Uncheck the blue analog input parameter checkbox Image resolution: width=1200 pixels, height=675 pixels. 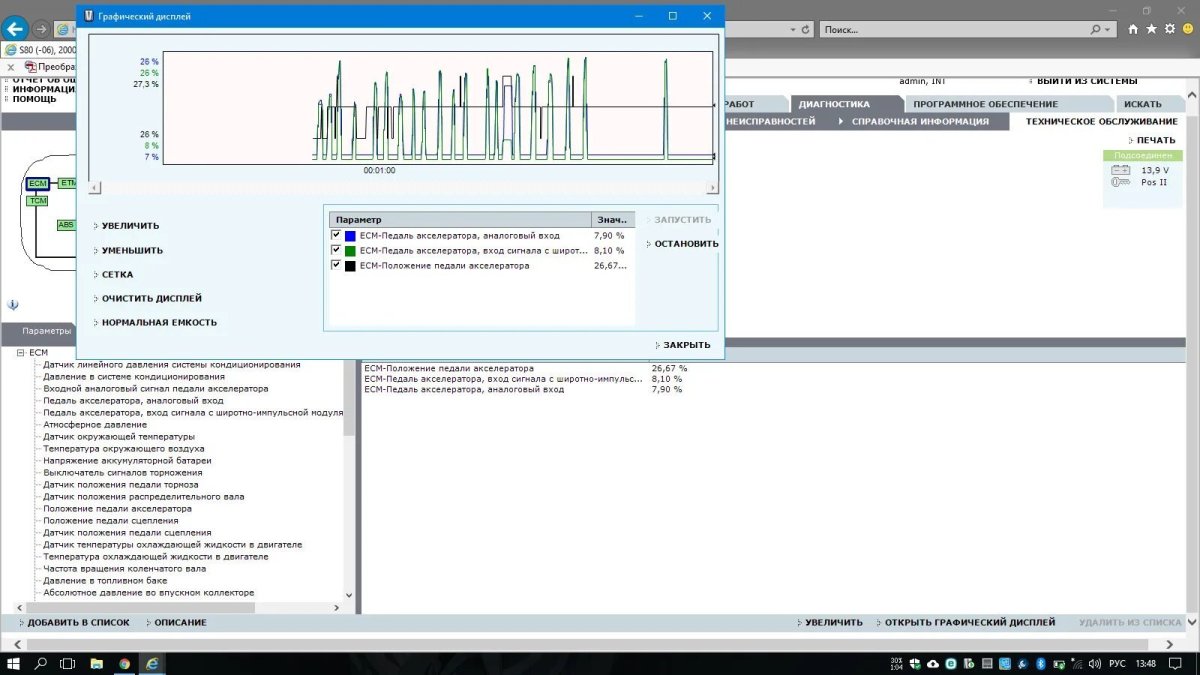click(x=336, y=236)
